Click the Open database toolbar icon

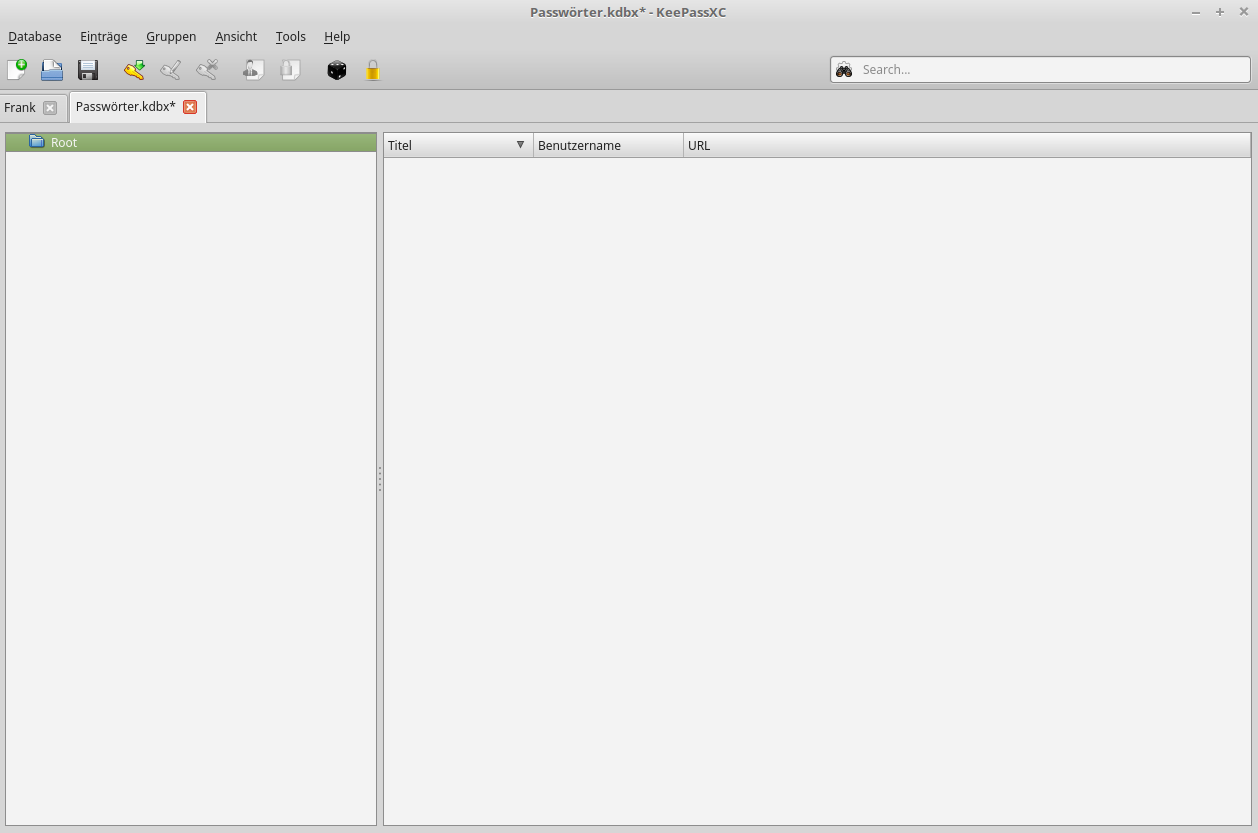52,70
